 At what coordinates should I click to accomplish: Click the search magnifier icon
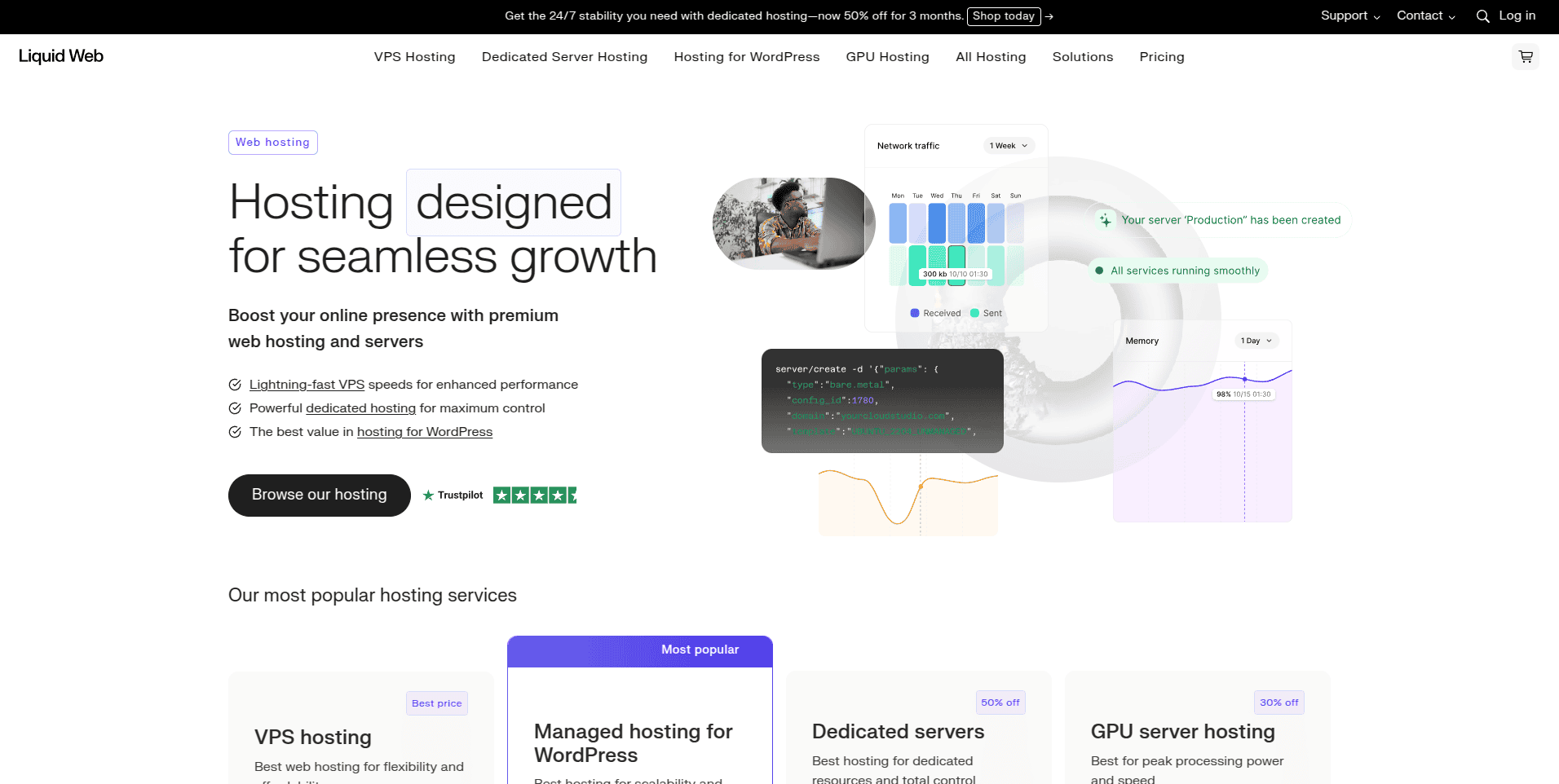click(x=1482, y=16)
